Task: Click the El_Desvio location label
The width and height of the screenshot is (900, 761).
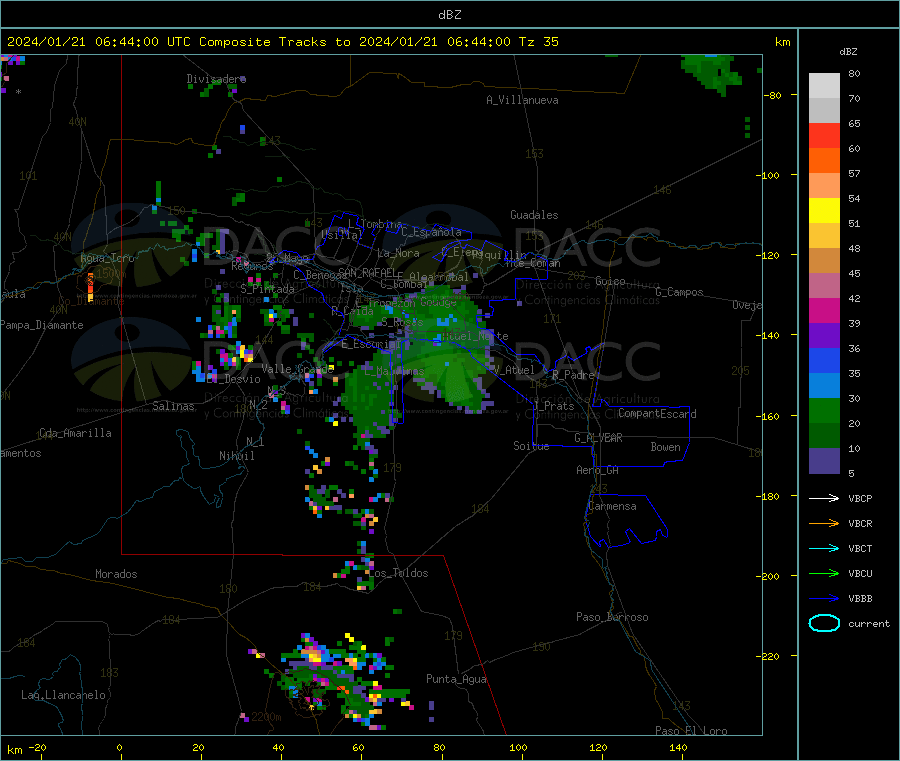Action: point(234,379)
